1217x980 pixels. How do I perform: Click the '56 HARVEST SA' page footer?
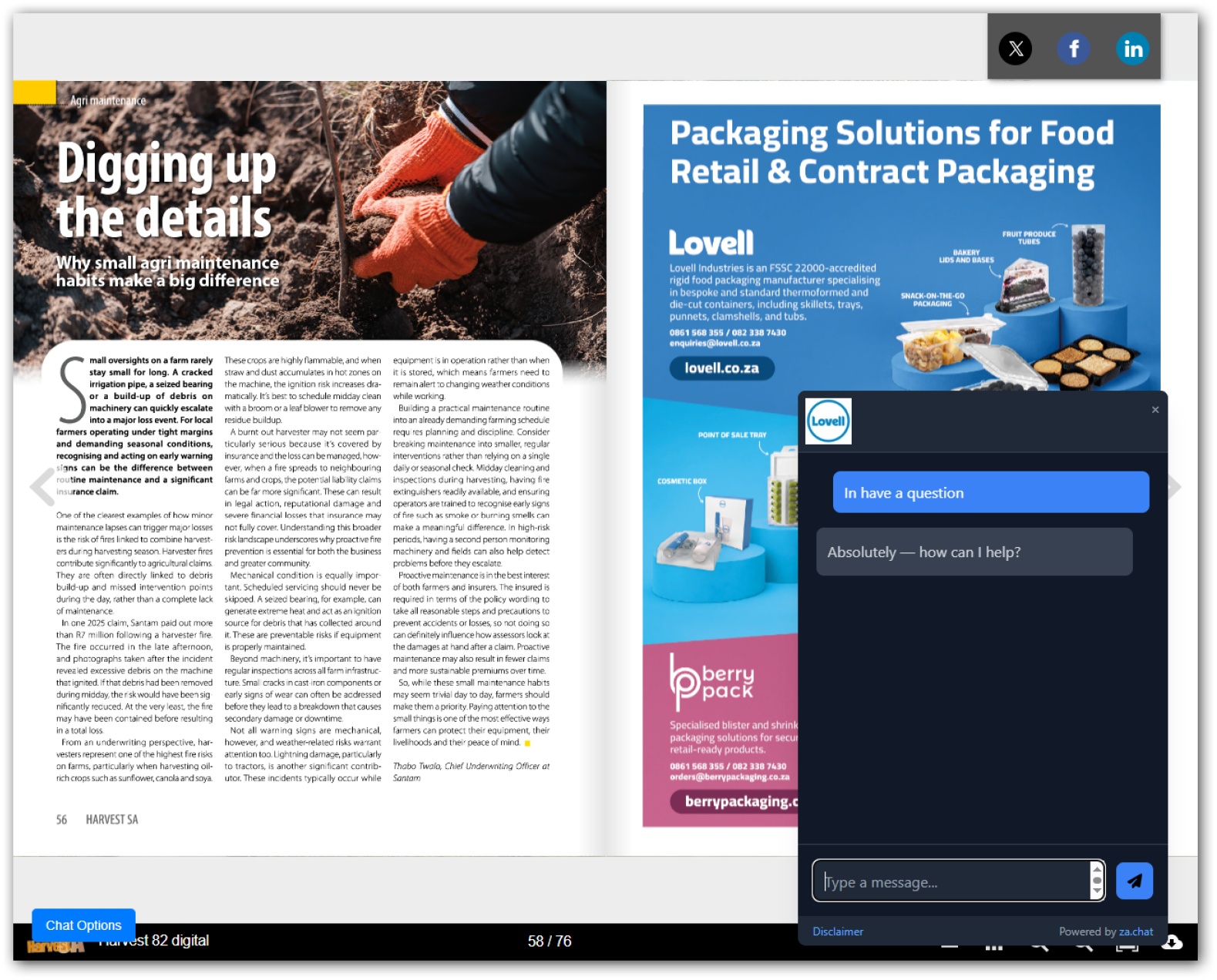97,820
